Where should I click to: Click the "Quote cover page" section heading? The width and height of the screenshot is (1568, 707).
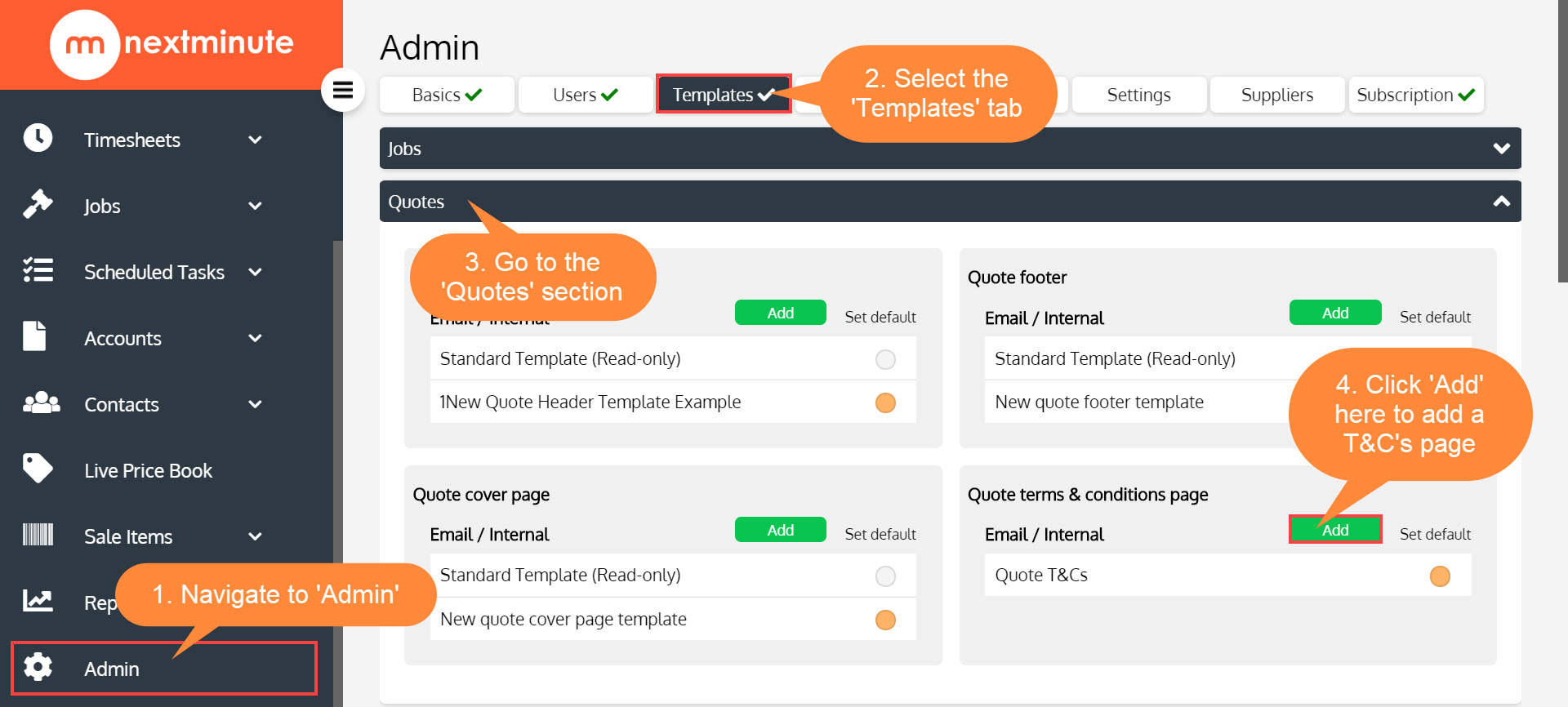pyautogui.click(x=481, y=495)
